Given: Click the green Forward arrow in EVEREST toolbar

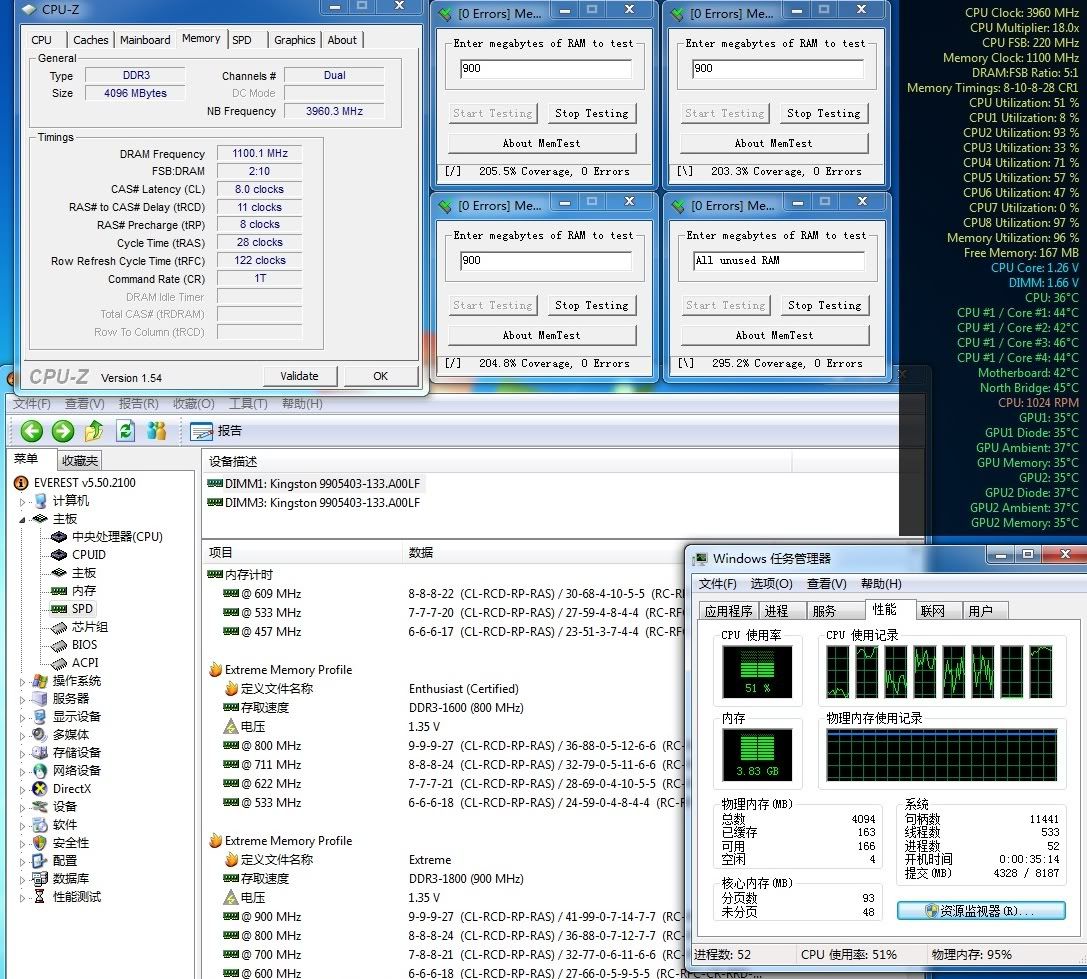Looking at the screenshot, I should point(63,431).
